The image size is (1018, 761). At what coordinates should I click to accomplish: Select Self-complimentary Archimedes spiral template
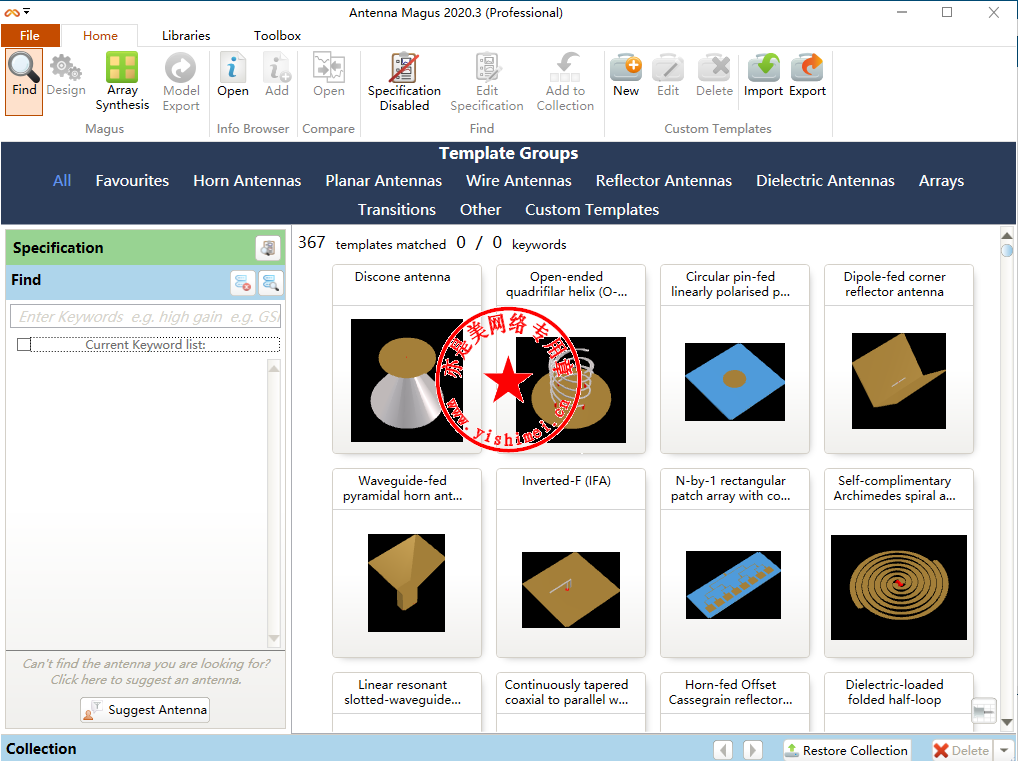pyautogui.click(x=899, y=563)
